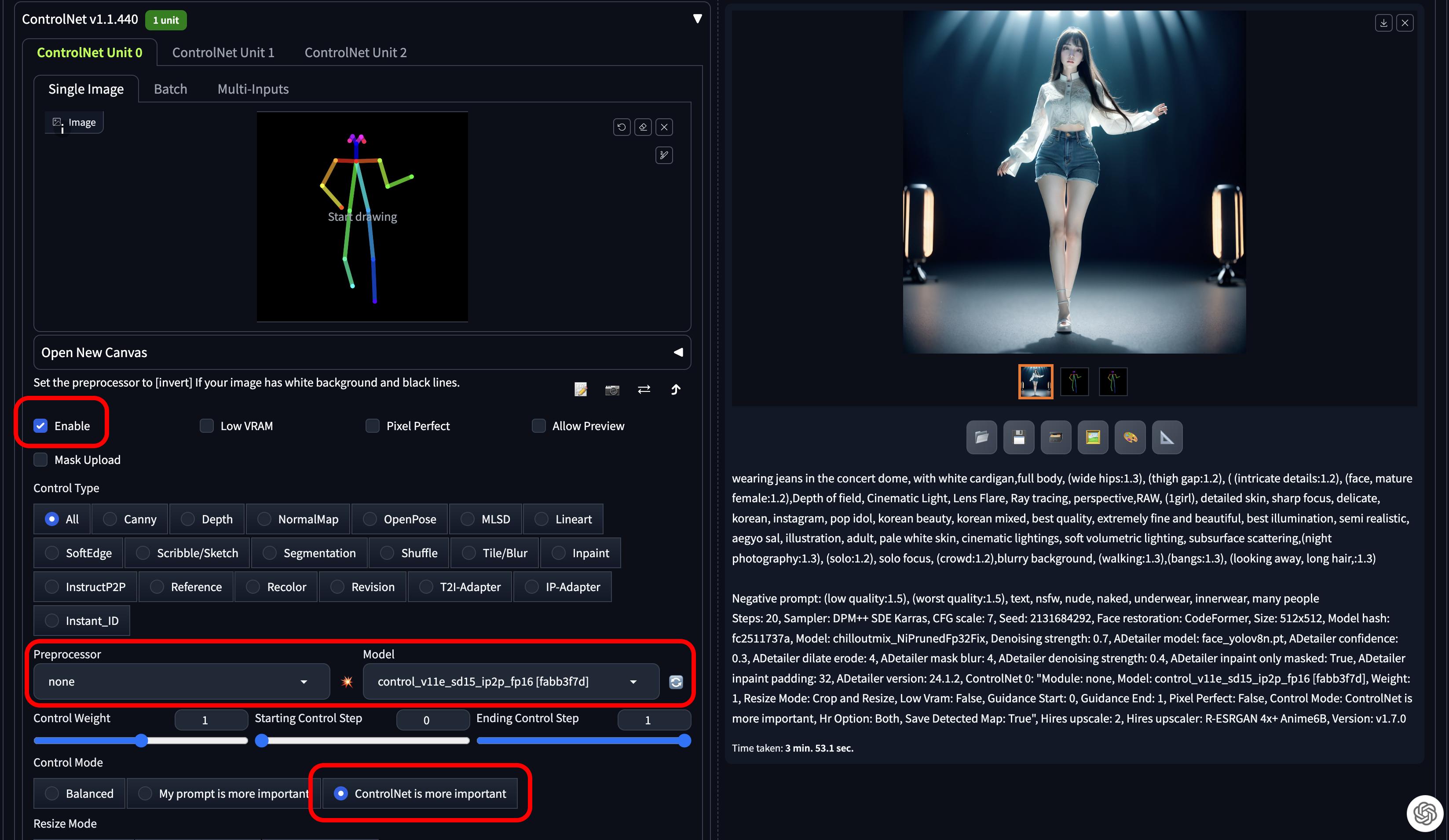This screenshot has width=1449, height=840.
Task: Click the undo icon on ControlNet canvas
Action: [x=621, y=127]
